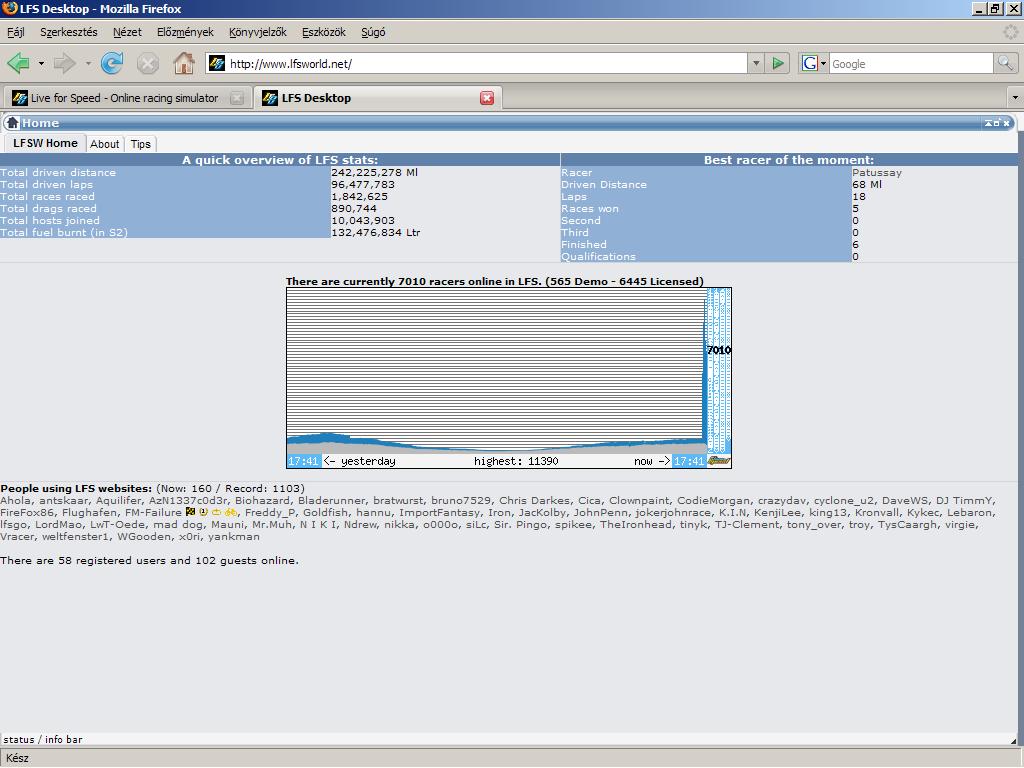This screenshot has height=768, width=1024.
Task: Click the highest: 11390 label
Action: pyautogui.click(x=516, y=461)
